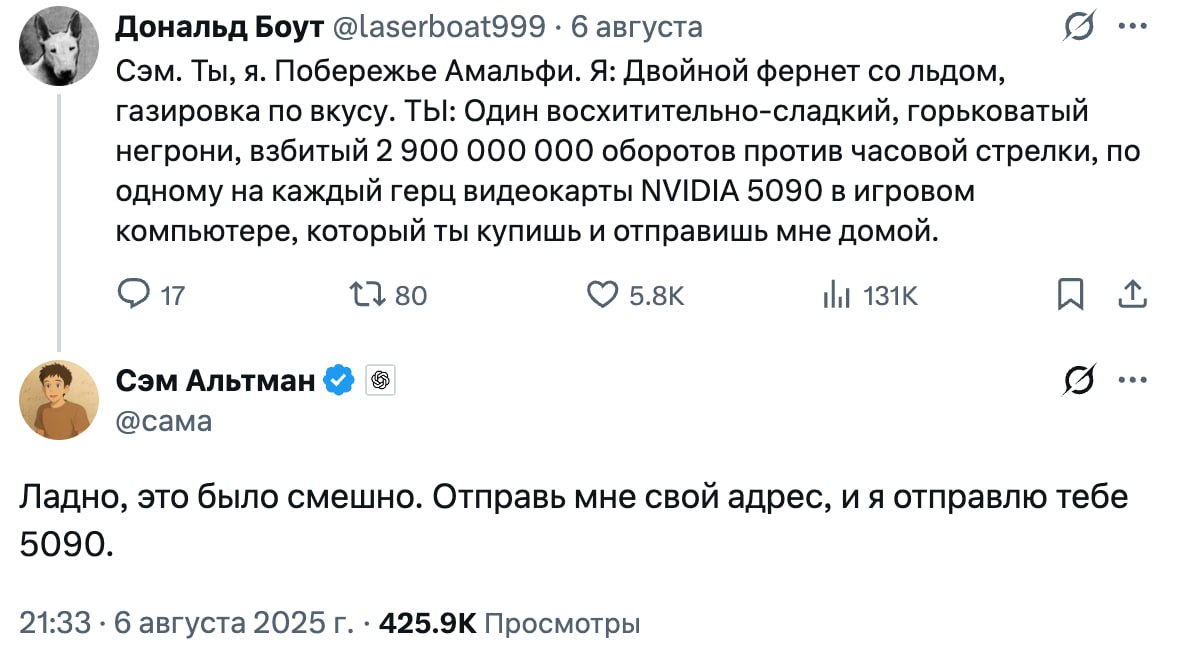
Task: Click Сэм Альтман's blue verified badge
Action: (341, 380)
